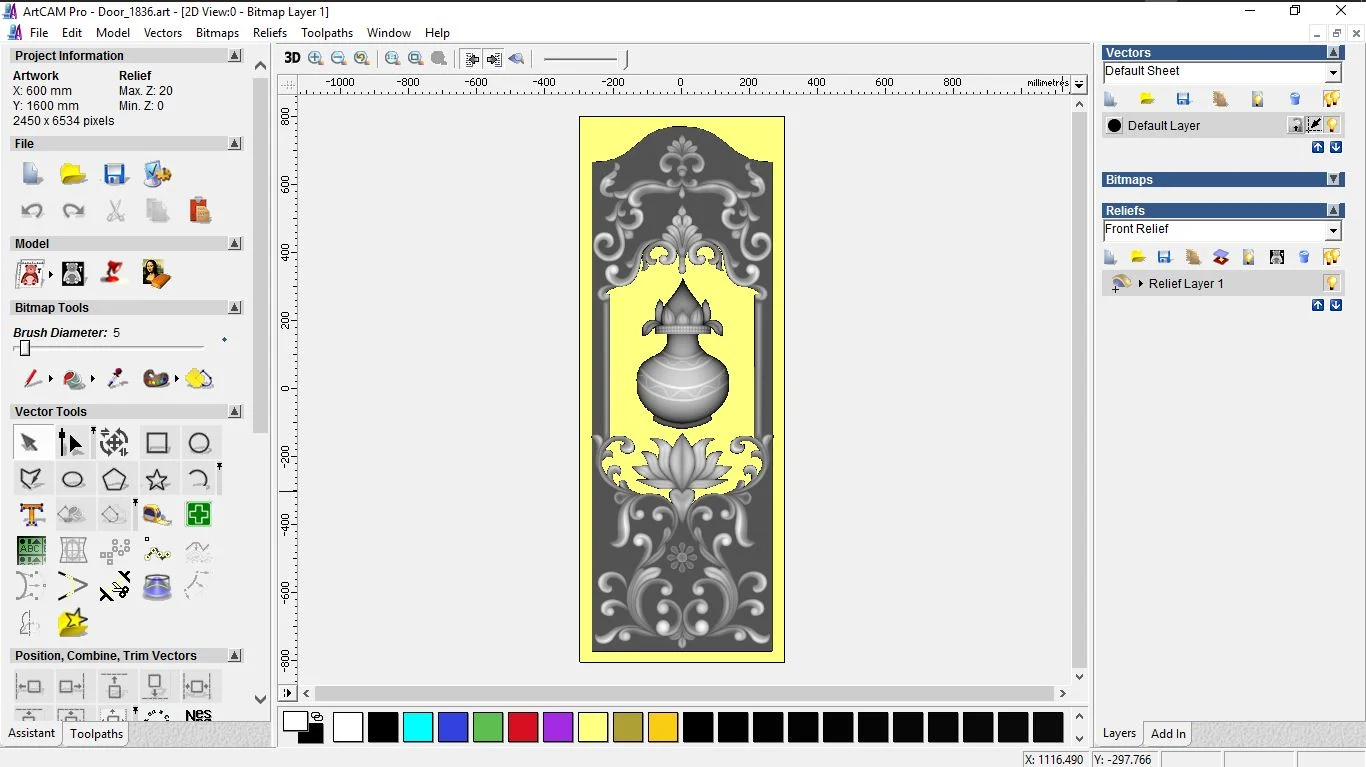This screenshot has height=767, width=1366.
Task: Open the Front Relief dropdown
Action: [1334, 229]
